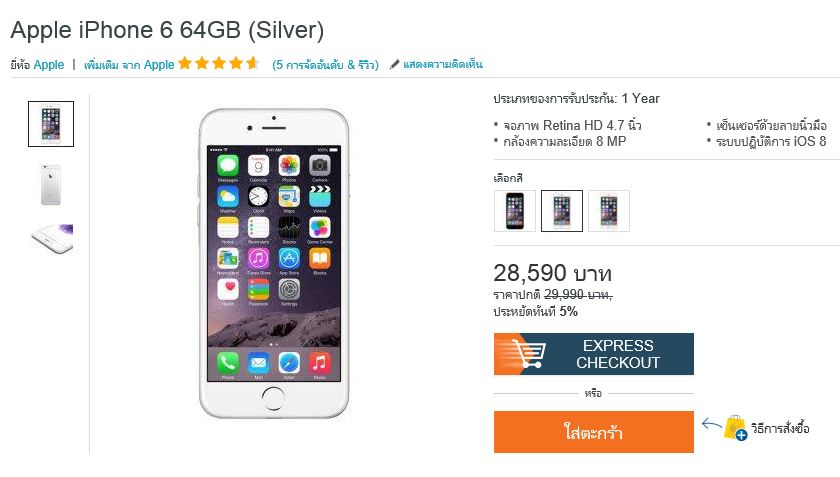
Task: Click the main iPhone 6 product image
Action: 274,264
